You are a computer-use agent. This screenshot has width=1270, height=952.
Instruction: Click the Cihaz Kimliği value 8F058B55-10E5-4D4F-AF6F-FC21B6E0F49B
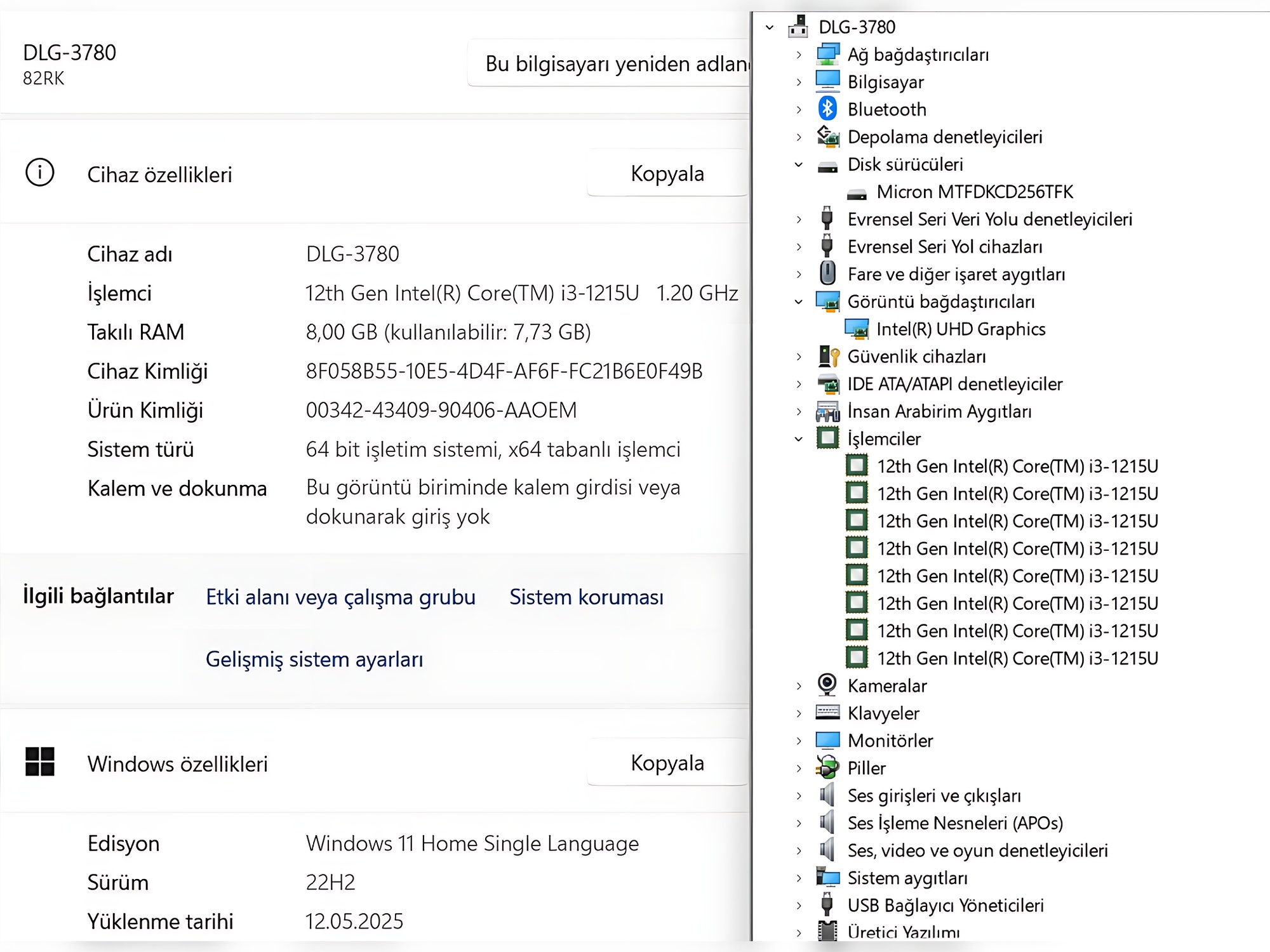click(504, 371)
